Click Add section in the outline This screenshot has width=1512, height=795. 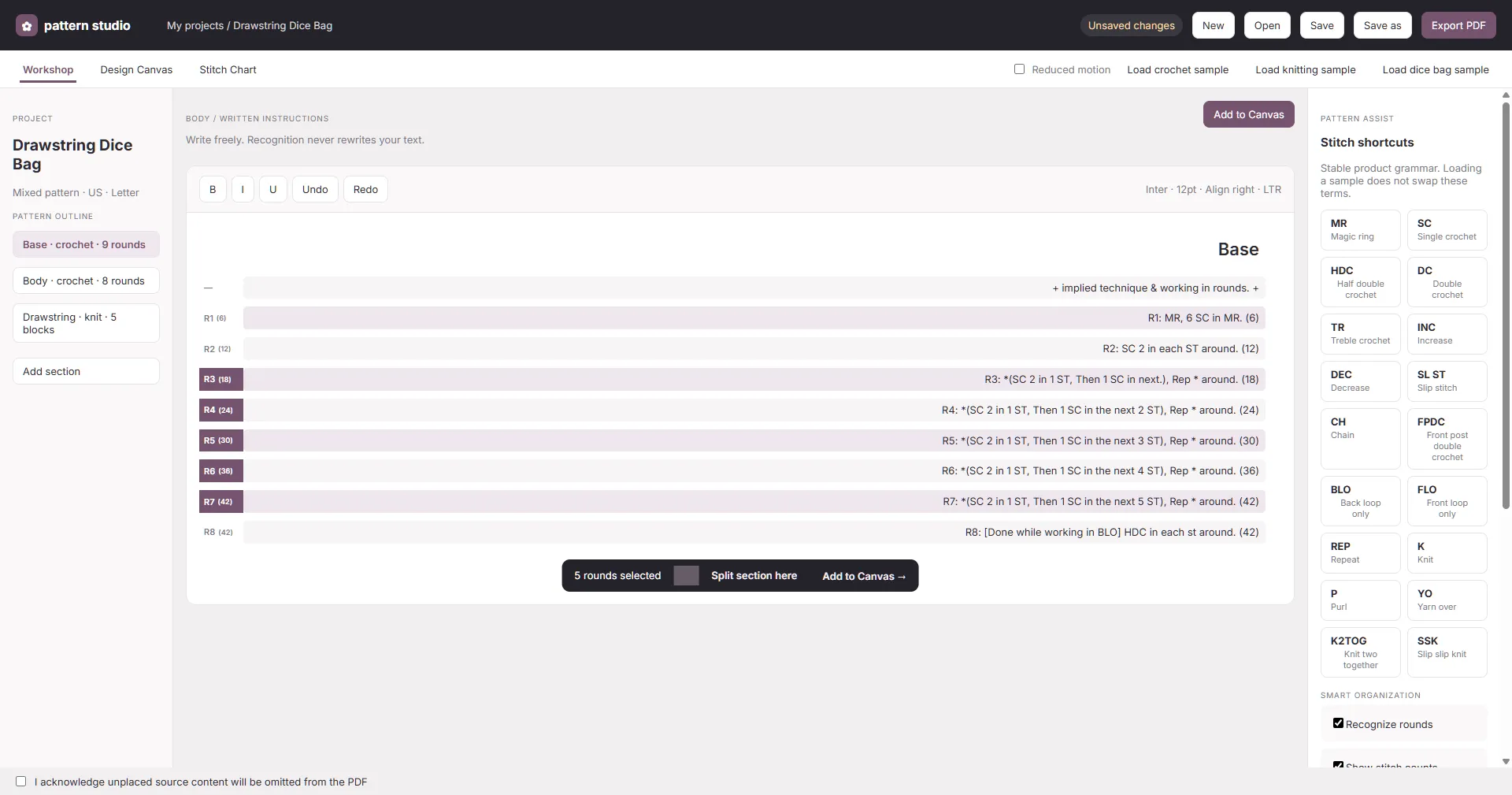86,371
